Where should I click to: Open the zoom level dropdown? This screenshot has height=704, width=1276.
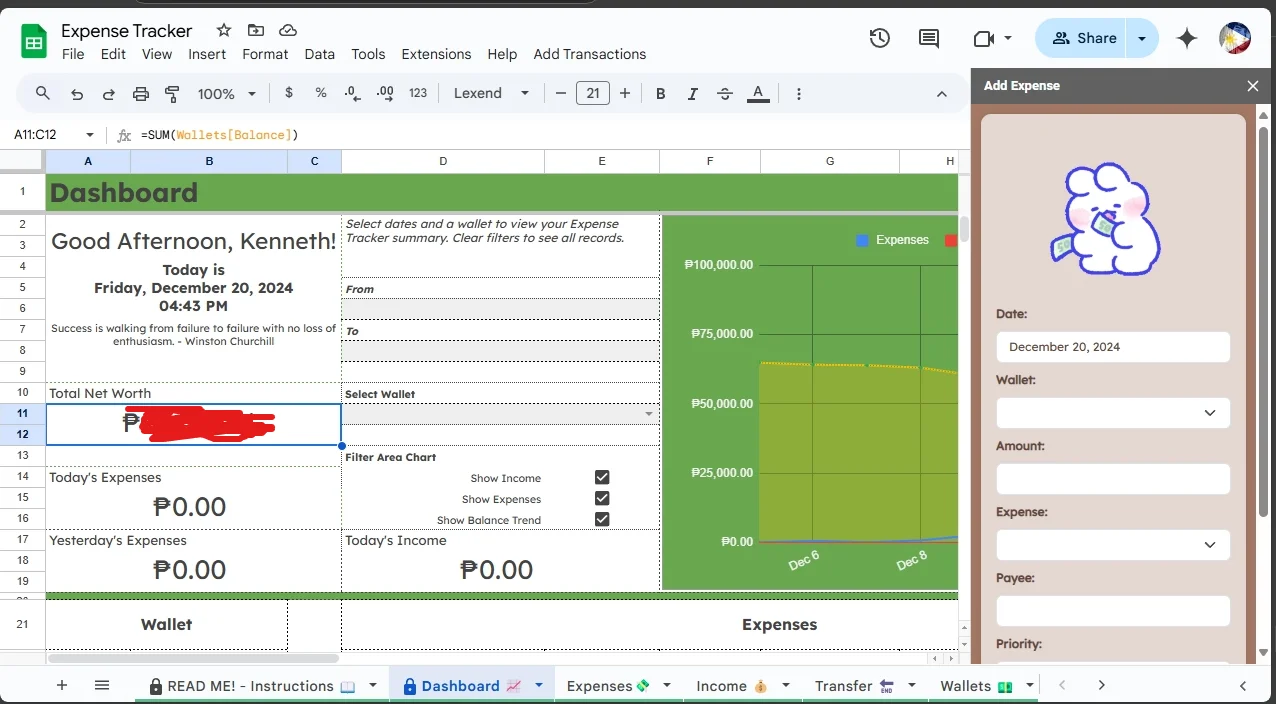click(227, 93)
